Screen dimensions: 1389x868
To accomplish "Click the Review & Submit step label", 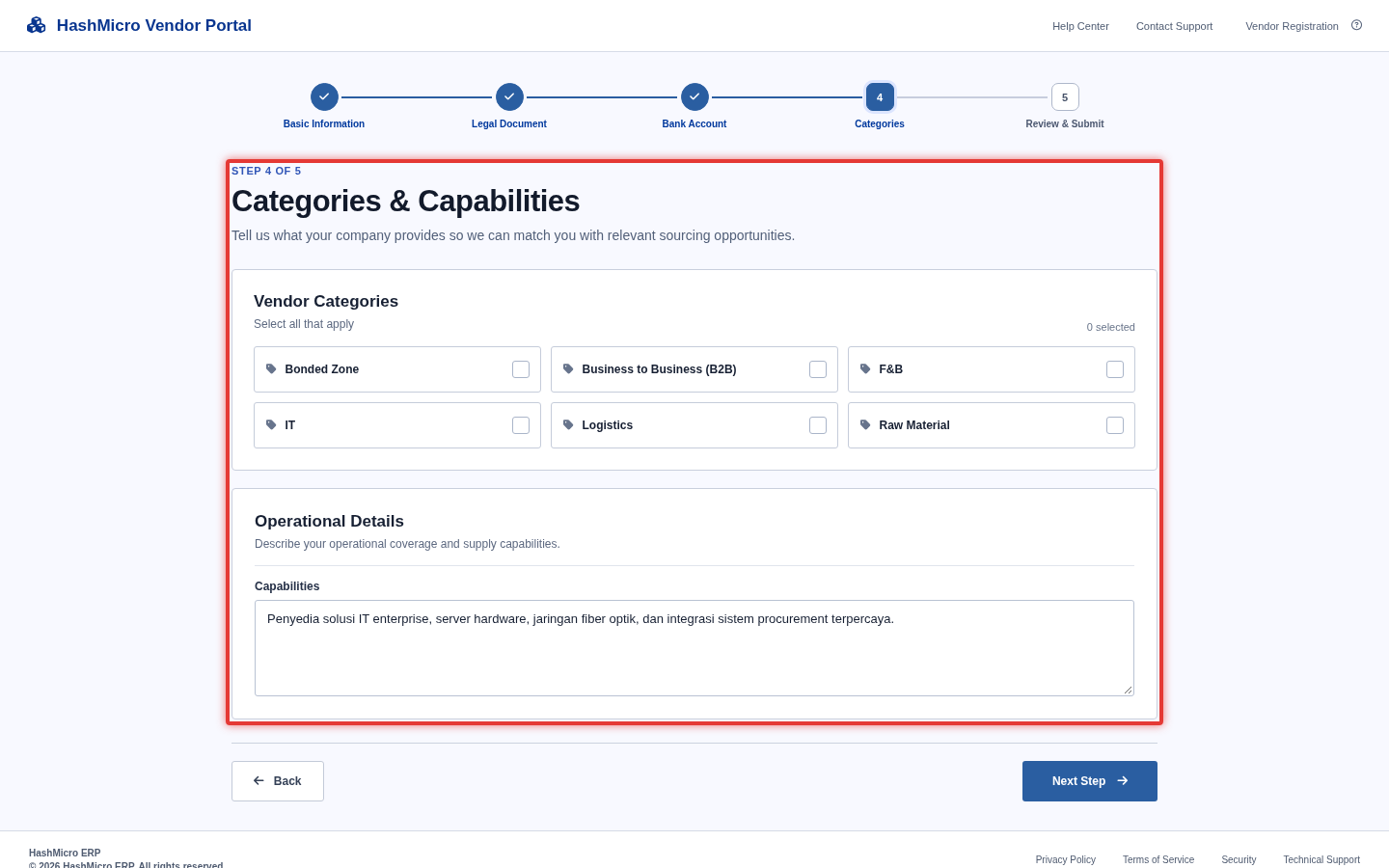I will 1065,123.
